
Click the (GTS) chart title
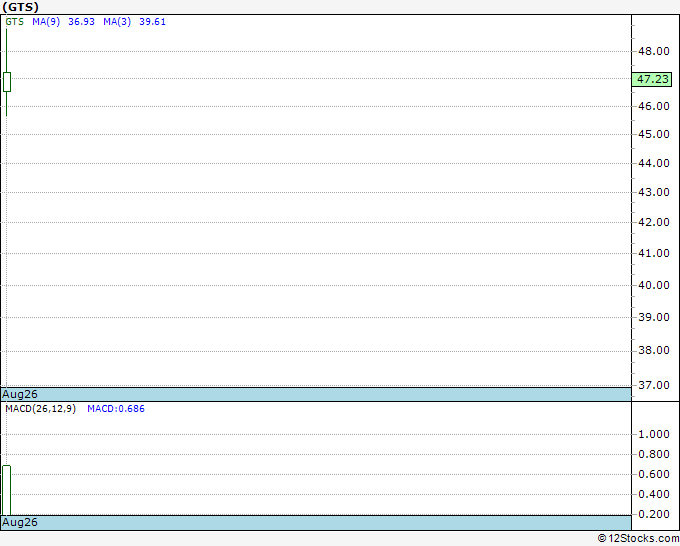coord(20,7)
